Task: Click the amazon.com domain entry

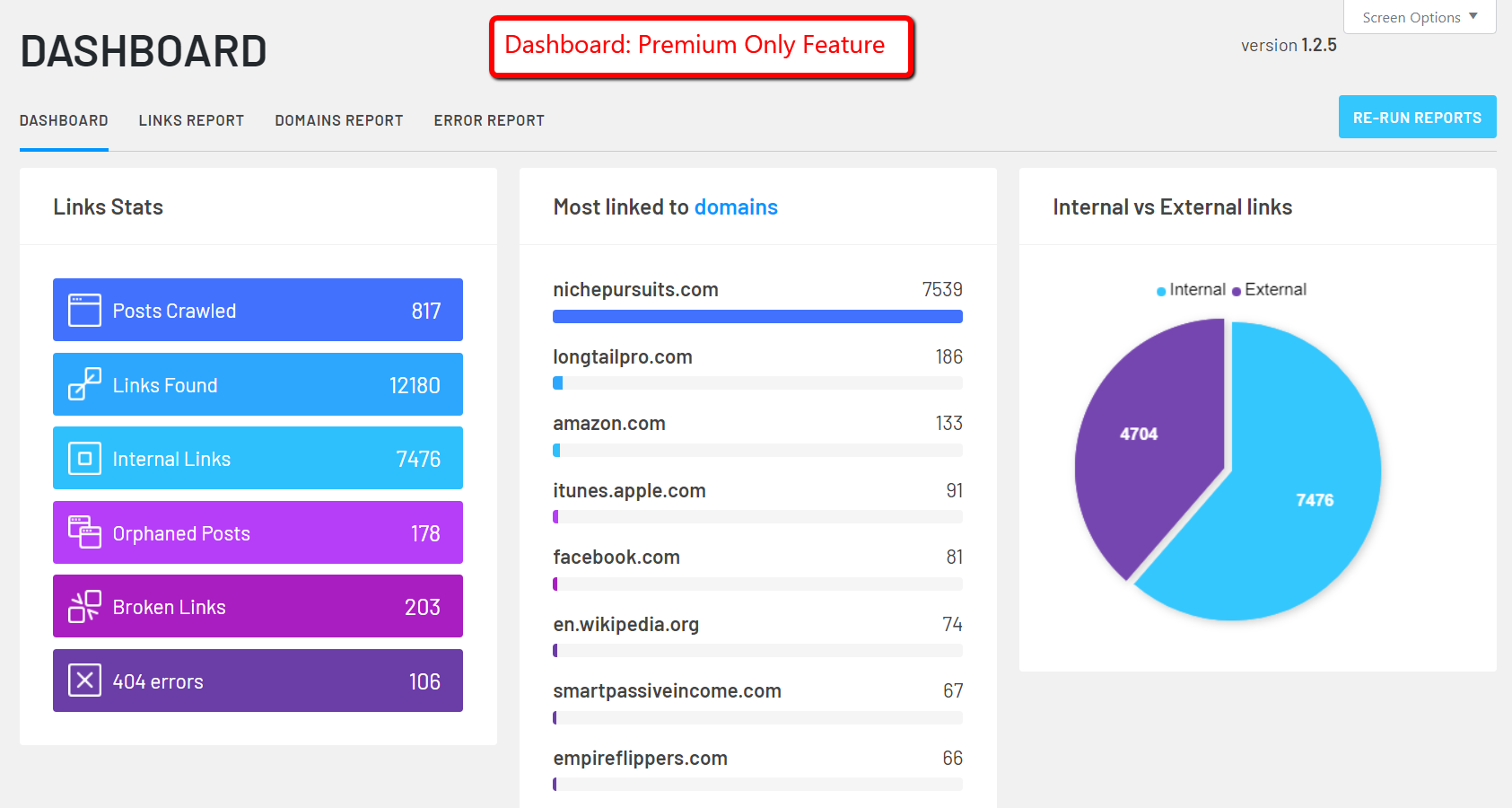Action: pyautogui.click(x=608, y=423)
